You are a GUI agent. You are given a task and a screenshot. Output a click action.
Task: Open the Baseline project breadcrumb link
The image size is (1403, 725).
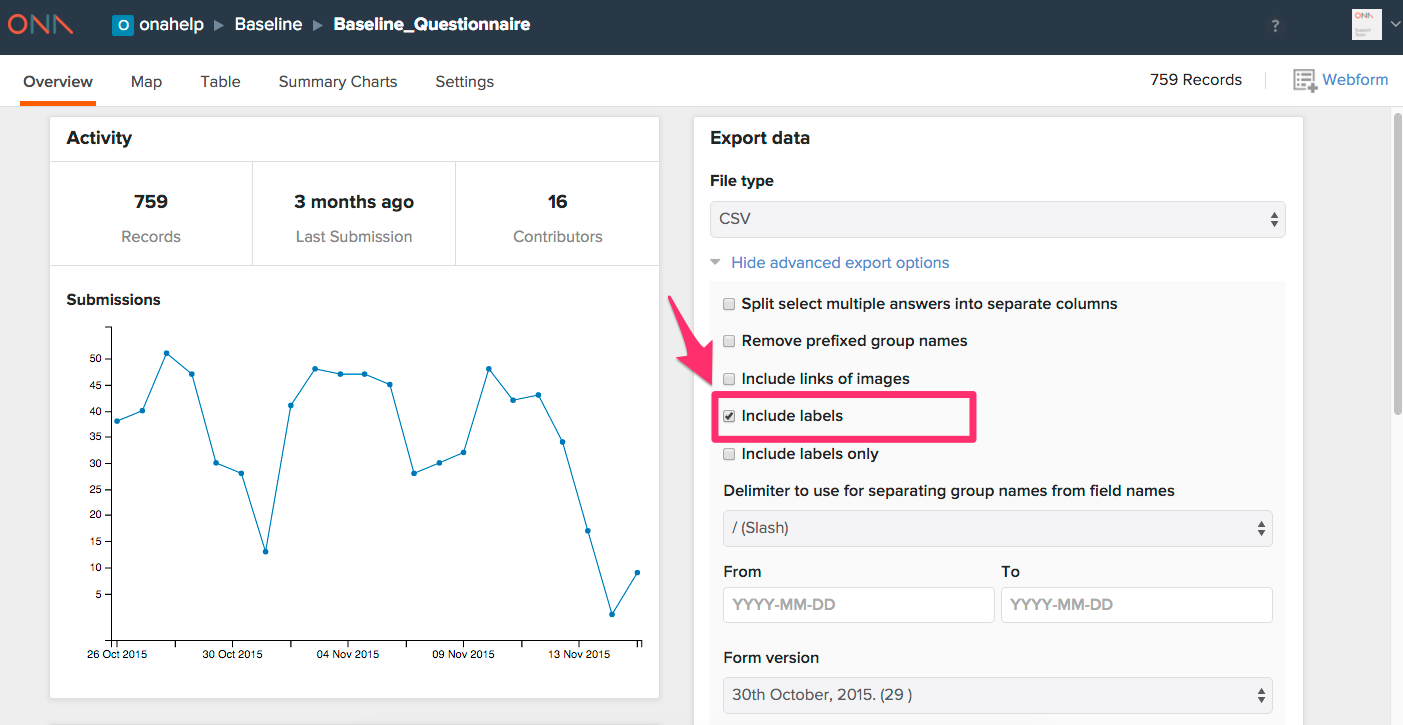click(268, 24)
